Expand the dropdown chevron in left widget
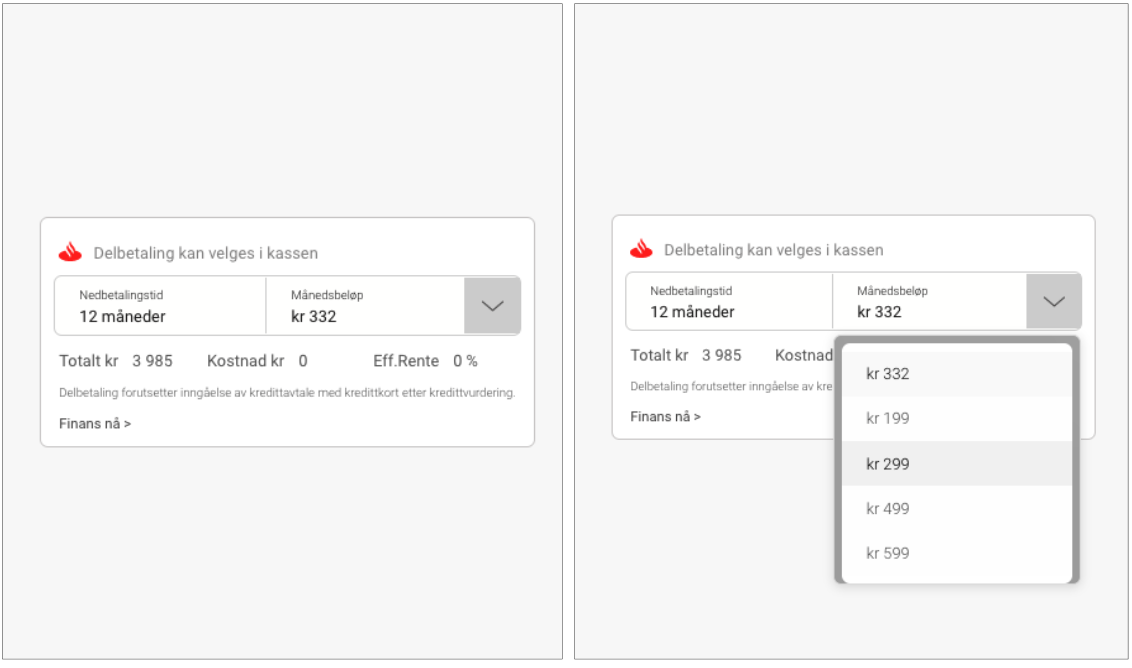 (x=492, y=305)
